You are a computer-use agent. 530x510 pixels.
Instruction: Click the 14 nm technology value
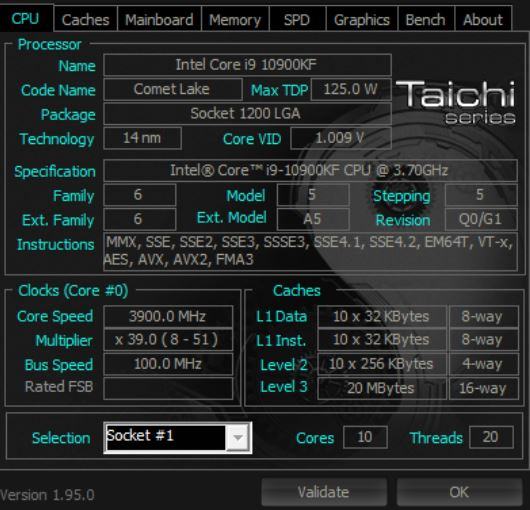tap(142, 138)
